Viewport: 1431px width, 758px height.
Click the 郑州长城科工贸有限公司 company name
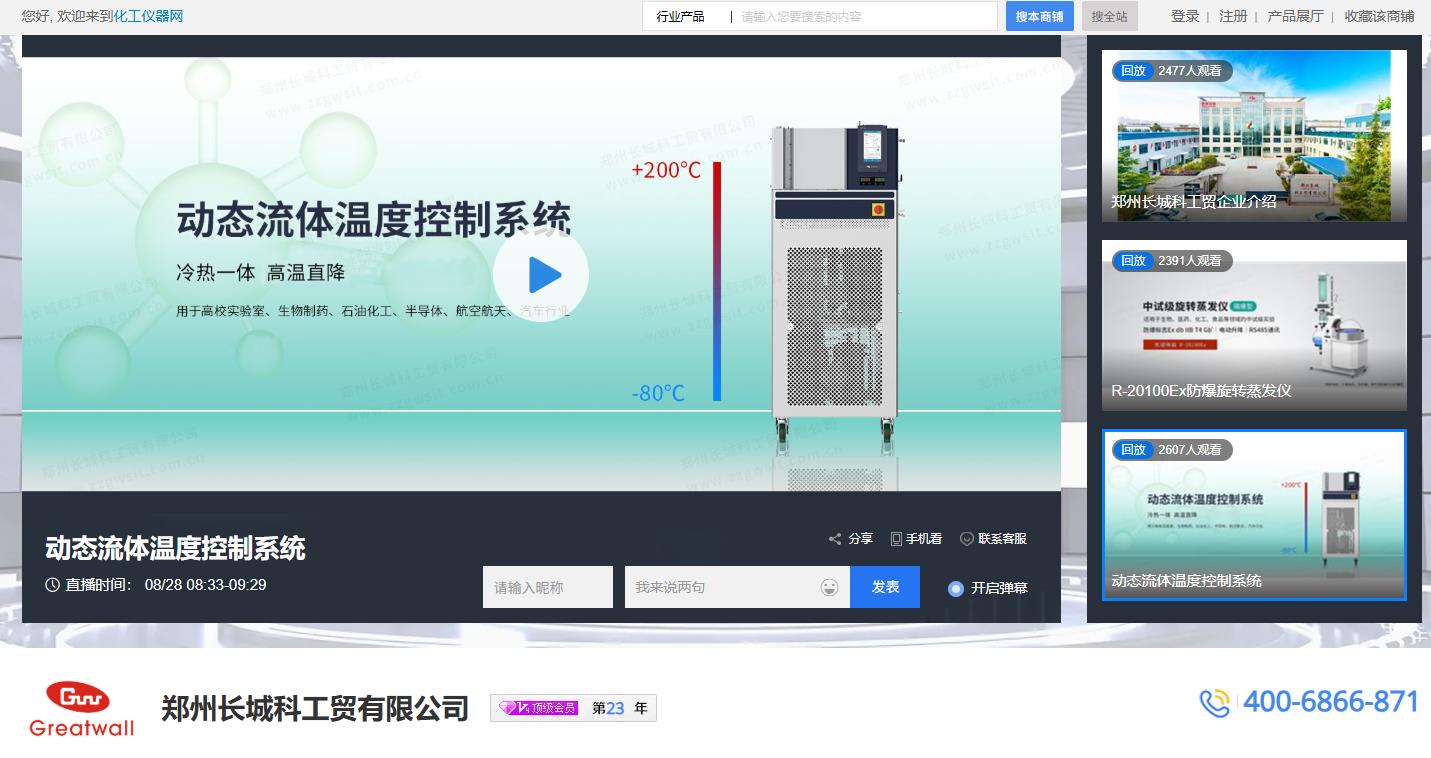click(x=315, y=709)
